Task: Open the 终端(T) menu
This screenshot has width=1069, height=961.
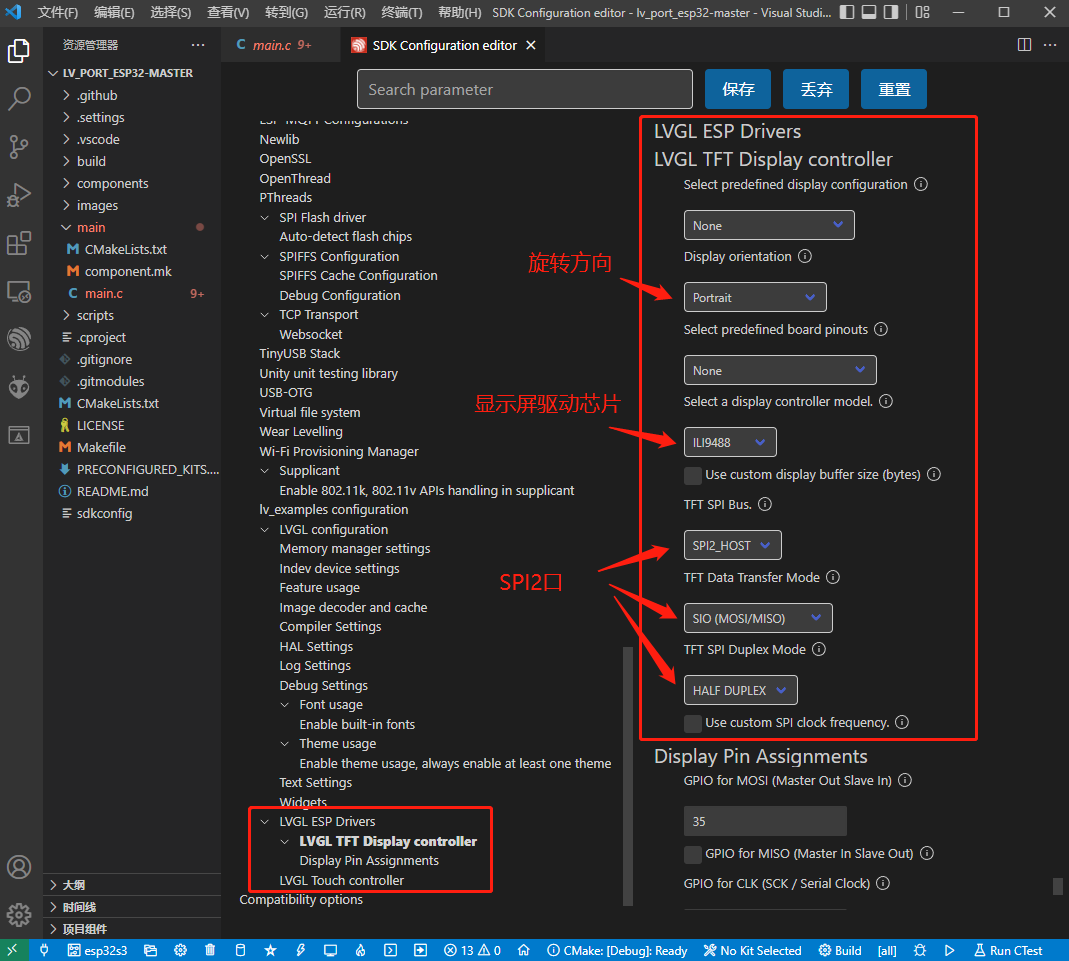Action: pyautogui.click(x=402, y=12)
